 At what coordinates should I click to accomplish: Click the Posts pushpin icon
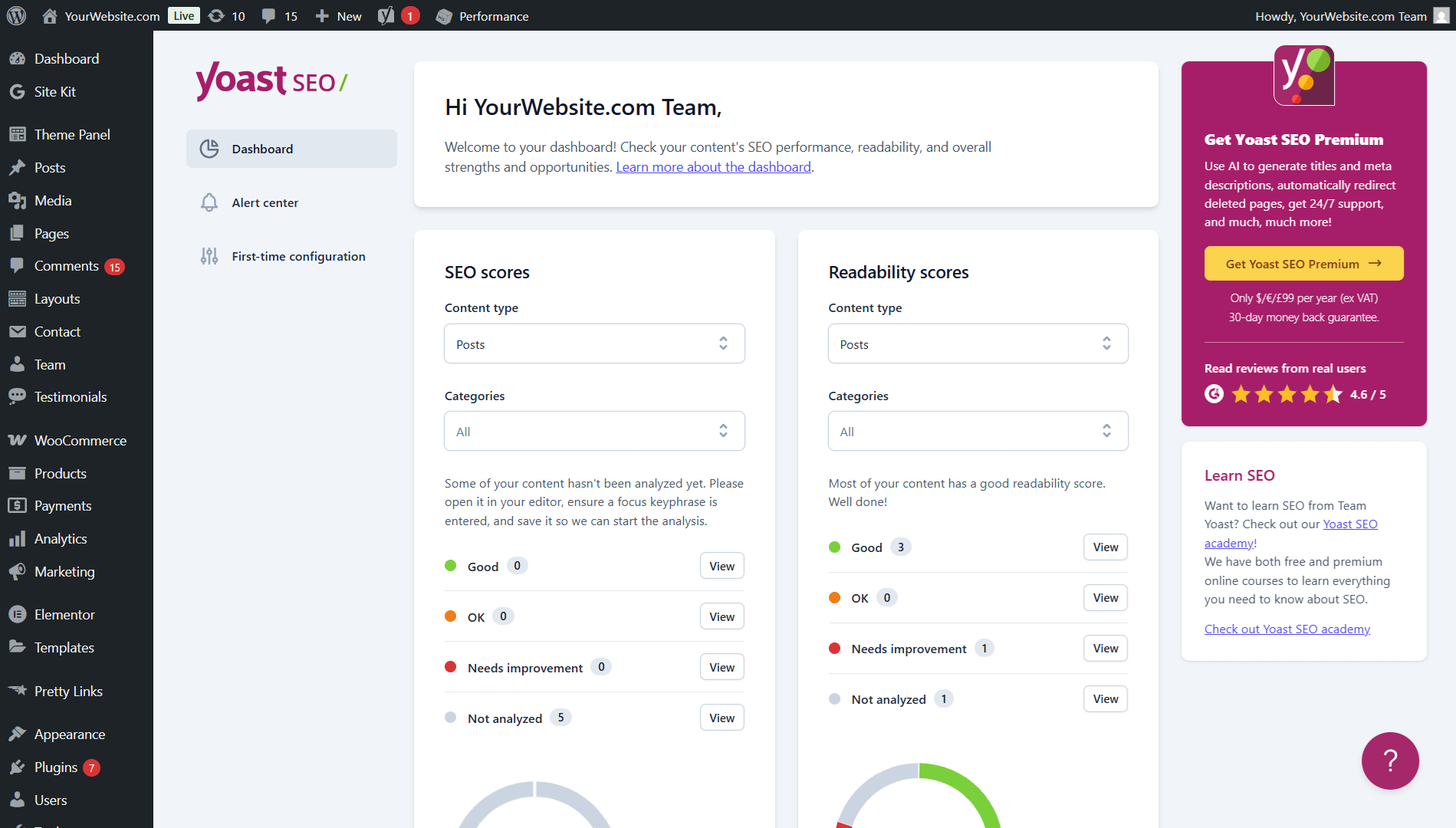coord(17,168)
